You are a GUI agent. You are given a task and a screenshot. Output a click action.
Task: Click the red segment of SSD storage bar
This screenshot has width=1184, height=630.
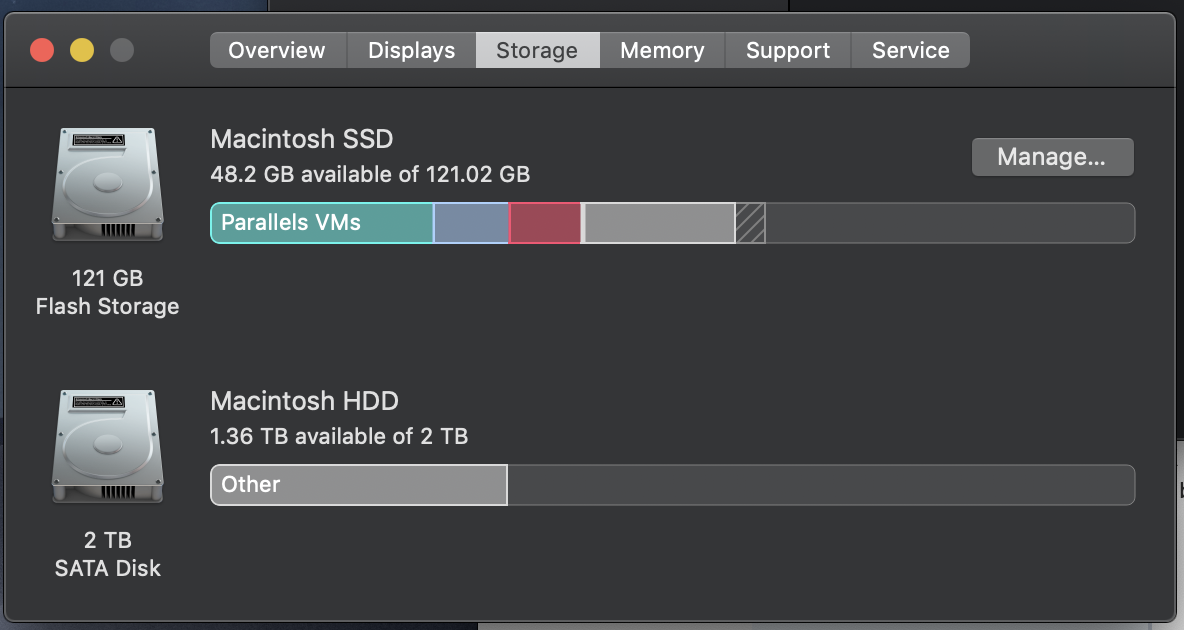click(x=545, y=223)
